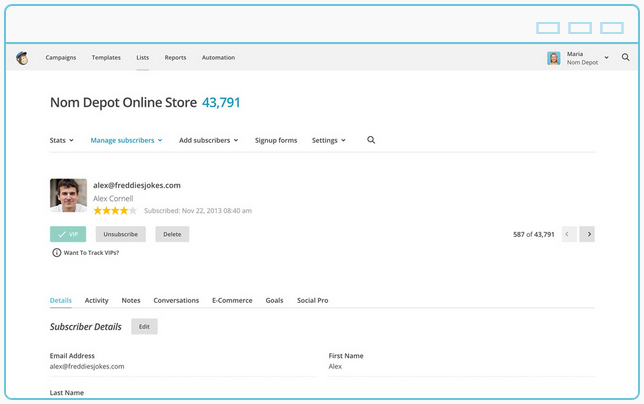The image size is (644, 404).
Task: Switch to the Notes tab
Action: 131,301
